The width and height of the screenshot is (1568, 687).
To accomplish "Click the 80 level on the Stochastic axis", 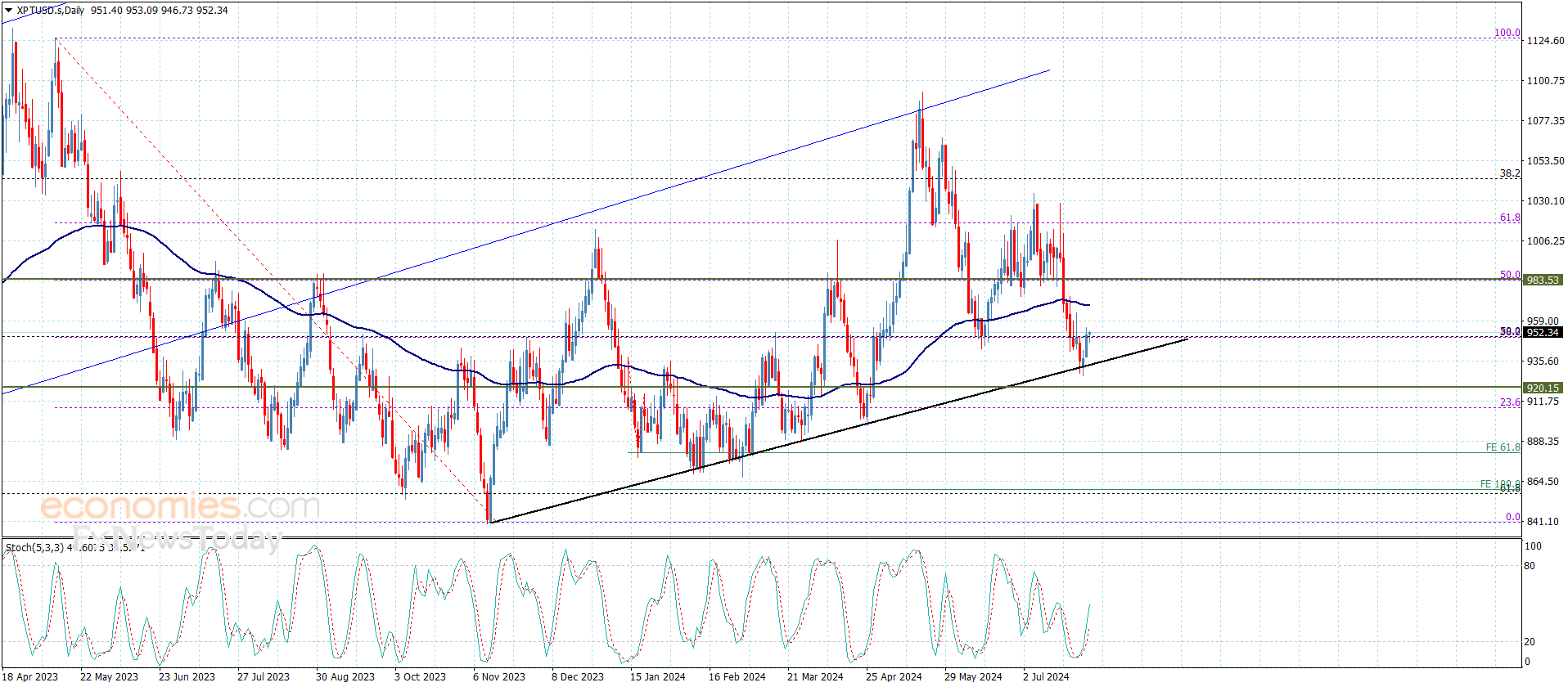I will point(1530,566).
